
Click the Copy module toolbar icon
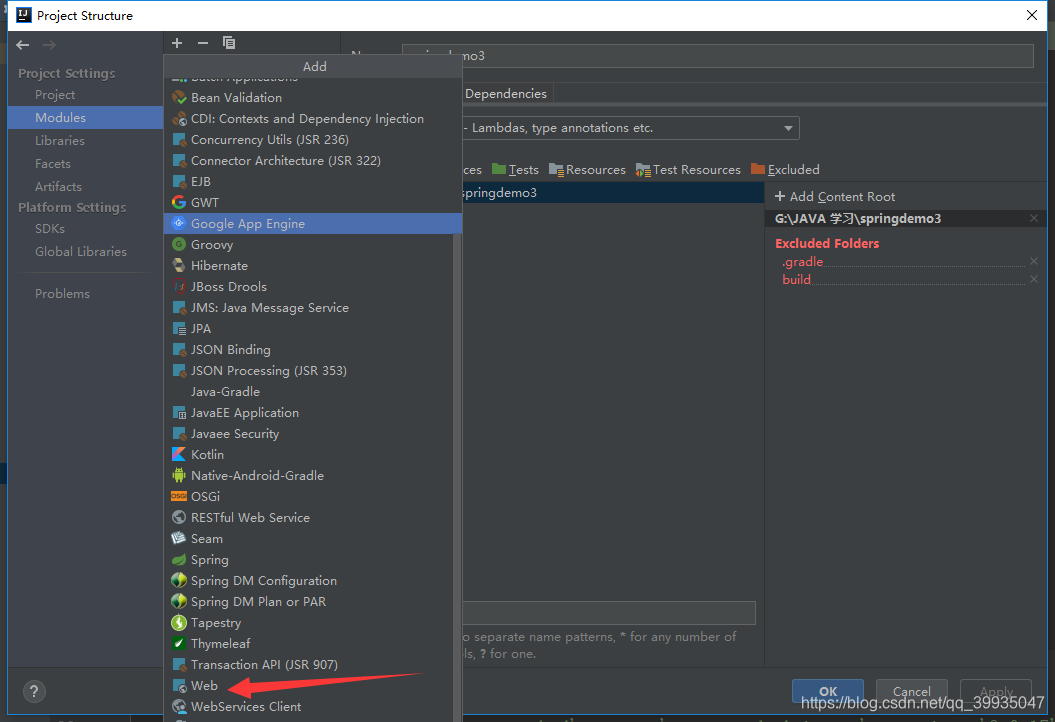click(229, 43)
